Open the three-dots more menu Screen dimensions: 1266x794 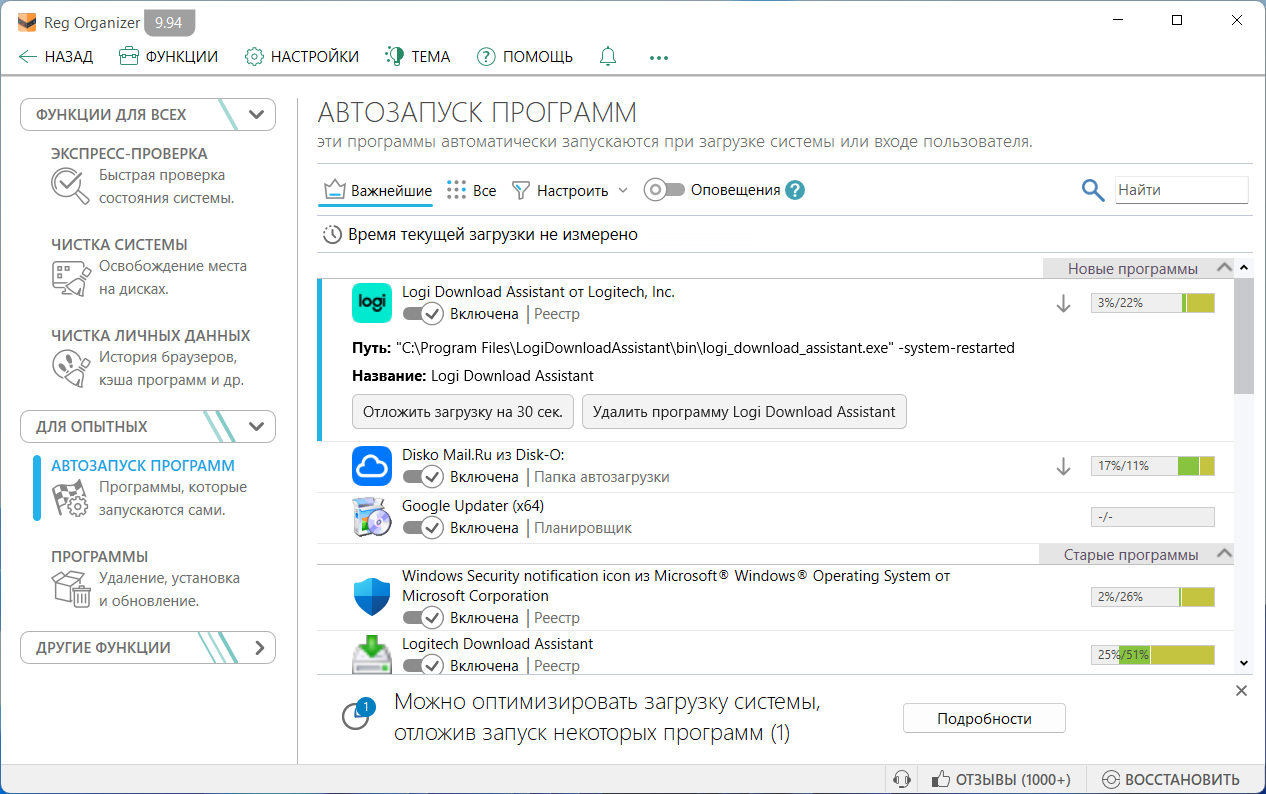pos(658,58)
